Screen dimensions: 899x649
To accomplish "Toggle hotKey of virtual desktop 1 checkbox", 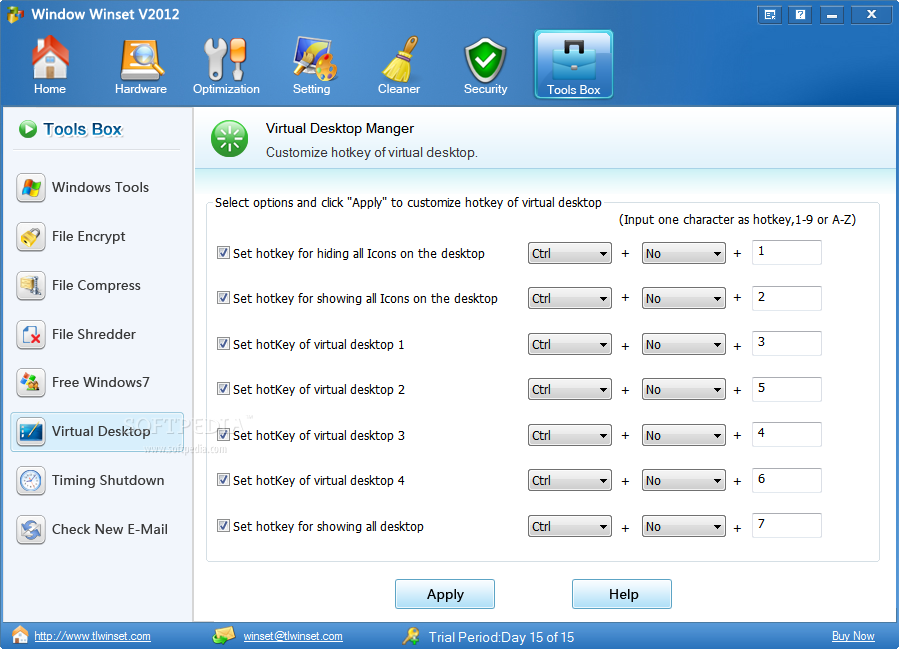I will coord(223,343).
